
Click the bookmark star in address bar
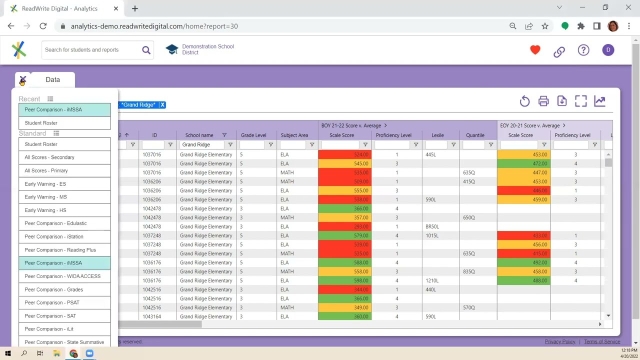[545, 26]
